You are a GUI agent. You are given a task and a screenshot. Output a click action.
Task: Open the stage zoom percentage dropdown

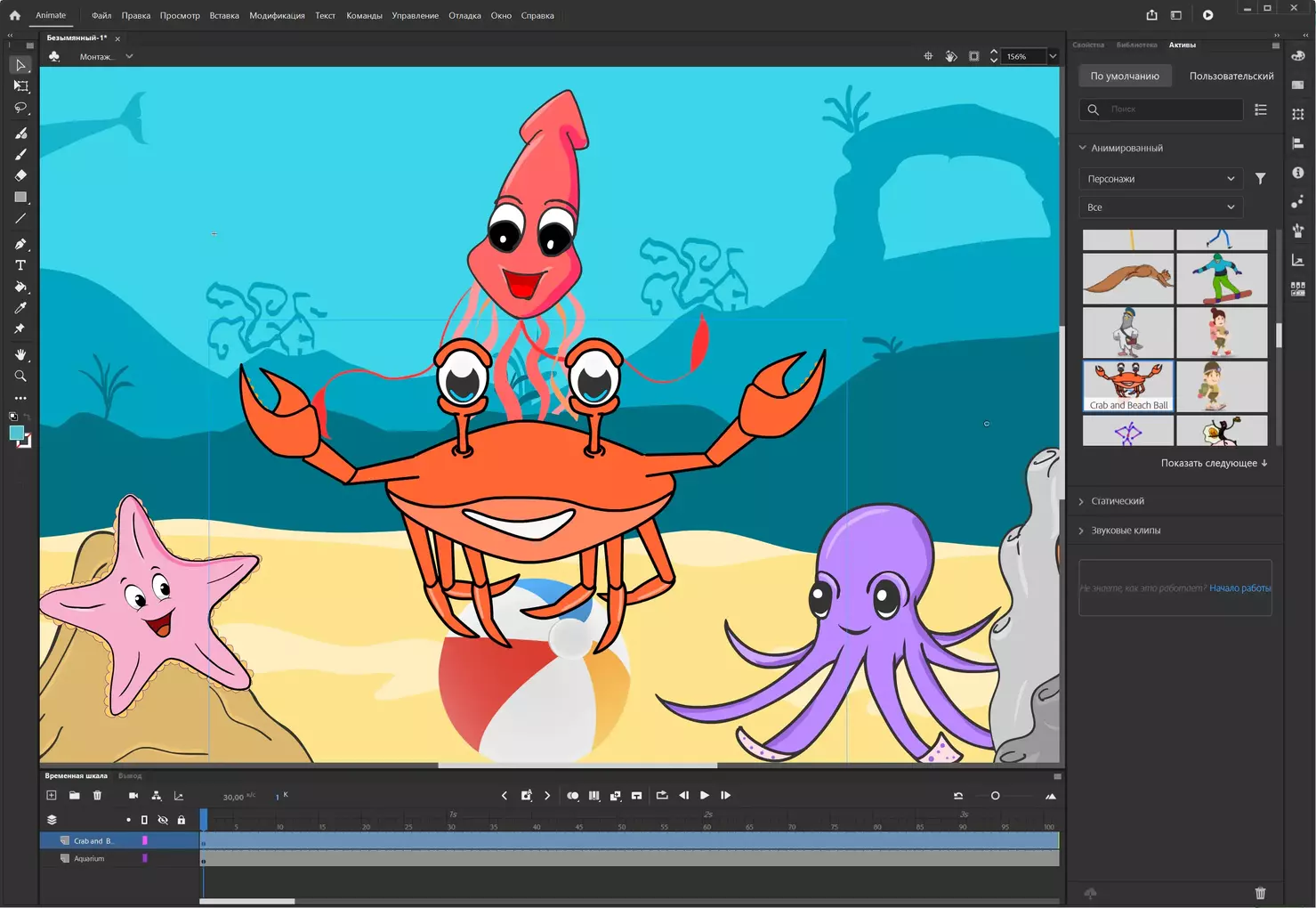click(1053, 56)
